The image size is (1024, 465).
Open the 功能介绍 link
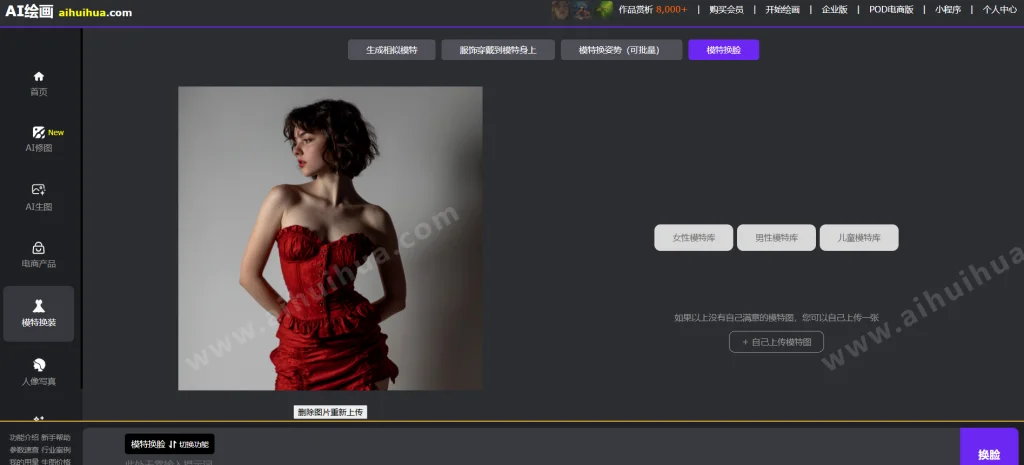pyautogui.click(x=24, y=438)
